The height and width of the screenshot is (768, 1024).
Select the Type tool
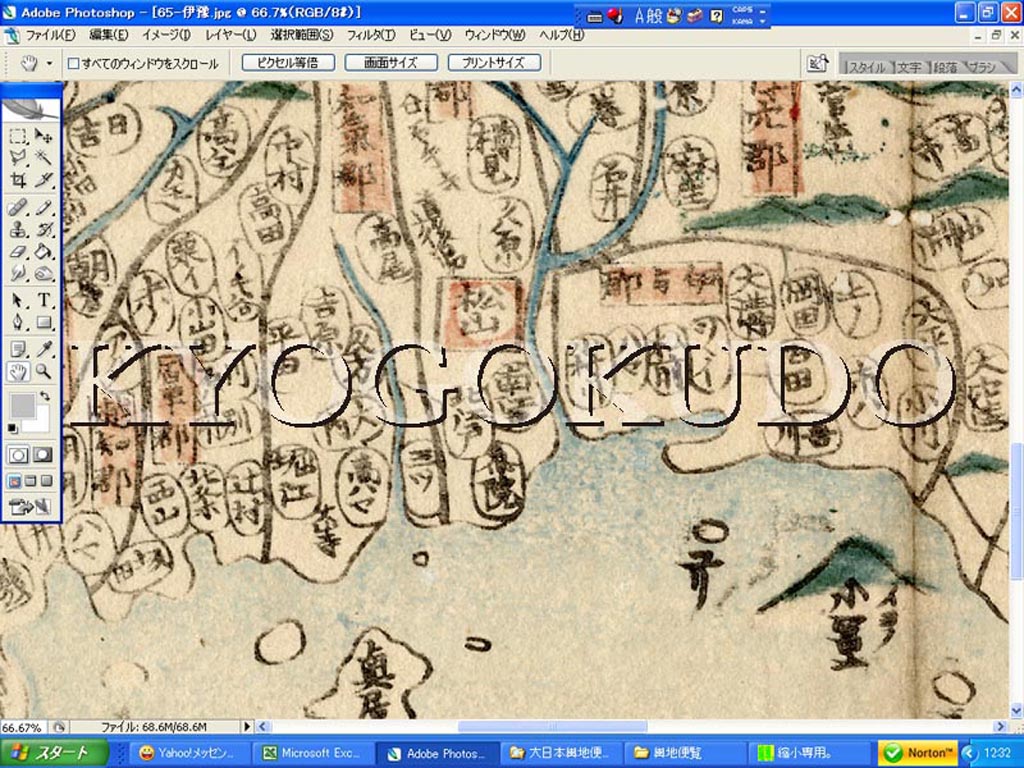tap(43, 300)
